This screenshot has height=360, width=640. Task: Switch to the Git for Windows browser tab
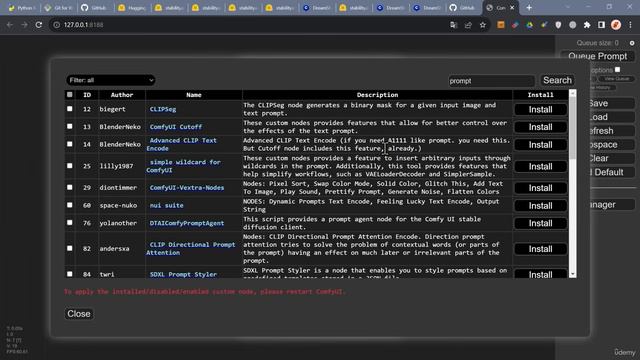click(x=59, y=8)
